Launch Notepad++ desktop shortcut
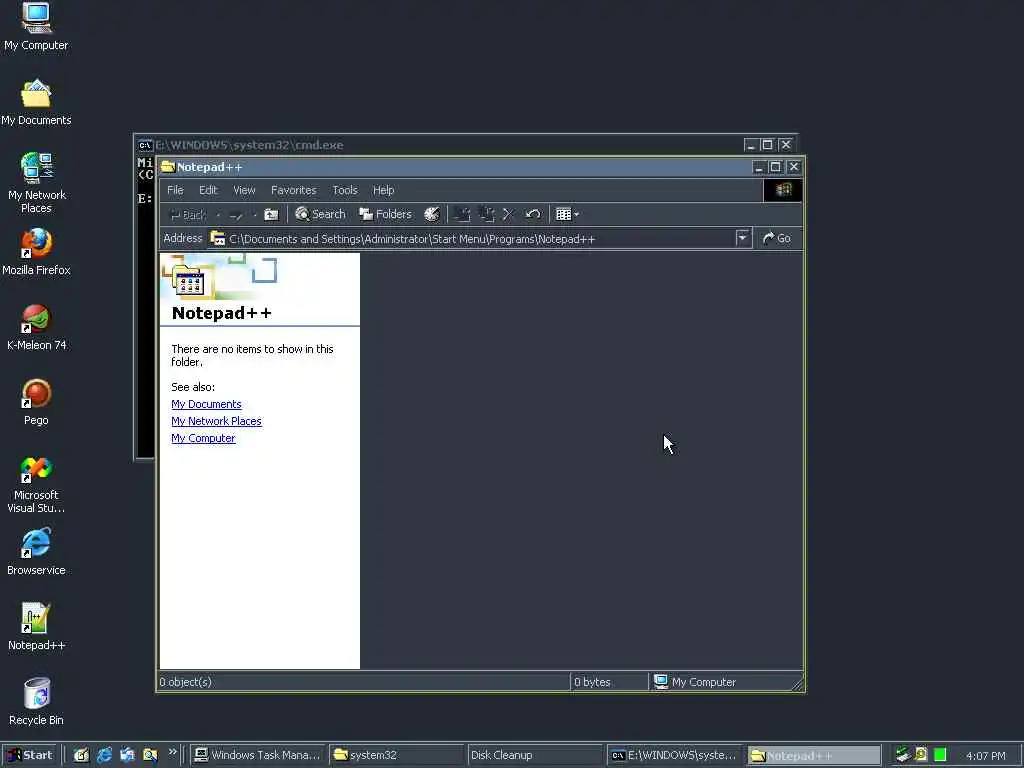The image size is (1024, 768). [x=36, y=628]
